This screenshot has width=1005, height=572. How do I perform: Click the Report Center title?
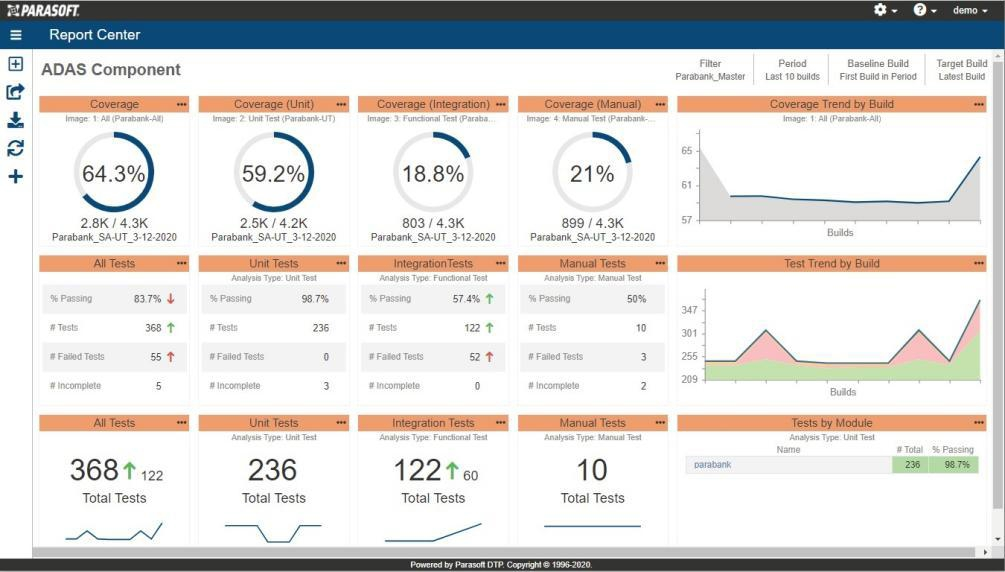click(x=94, y=35)
